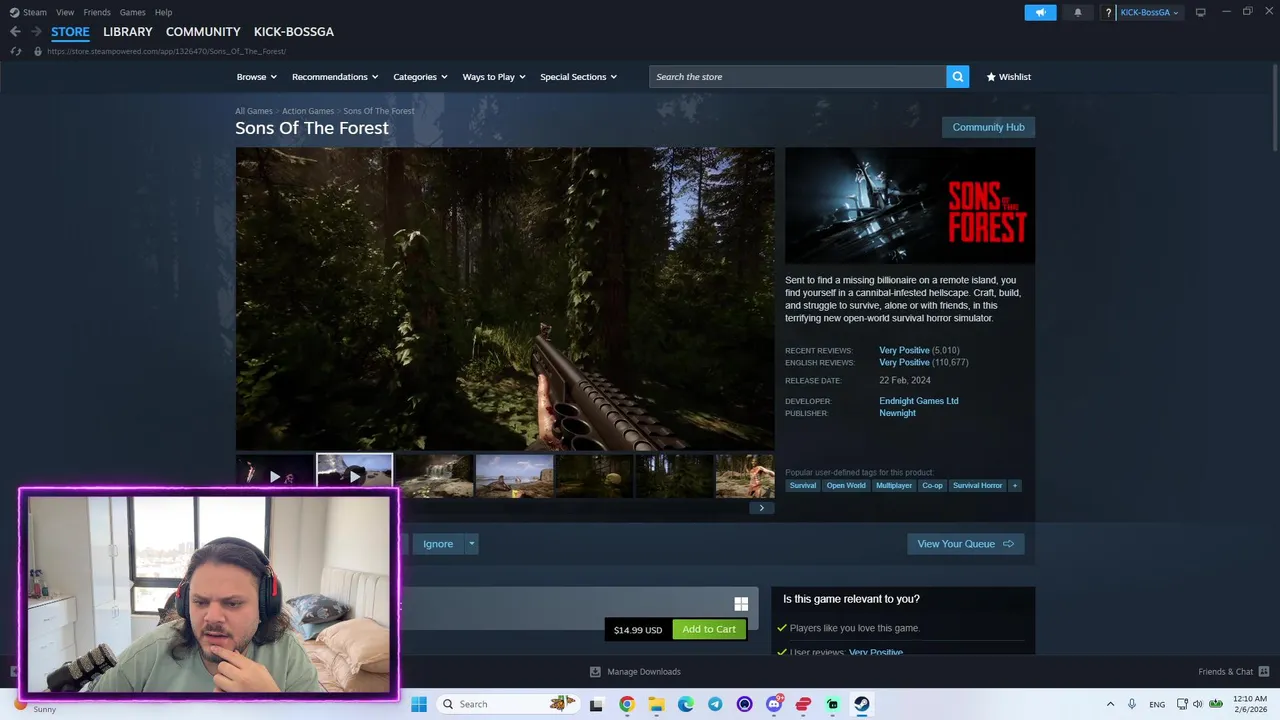Open Friends & Chat icon
The width and height of the screenshot is (1280, 720).
pyautogui.click(x=1264, y=672)
